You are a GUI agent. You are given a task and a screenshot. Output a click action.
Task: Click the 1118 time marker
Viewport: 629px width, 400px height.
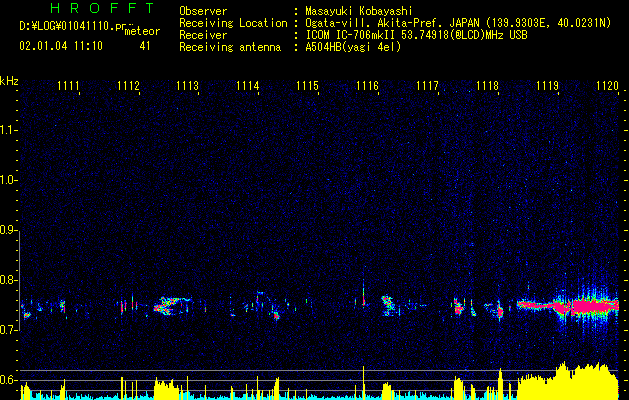click(487, 86)
